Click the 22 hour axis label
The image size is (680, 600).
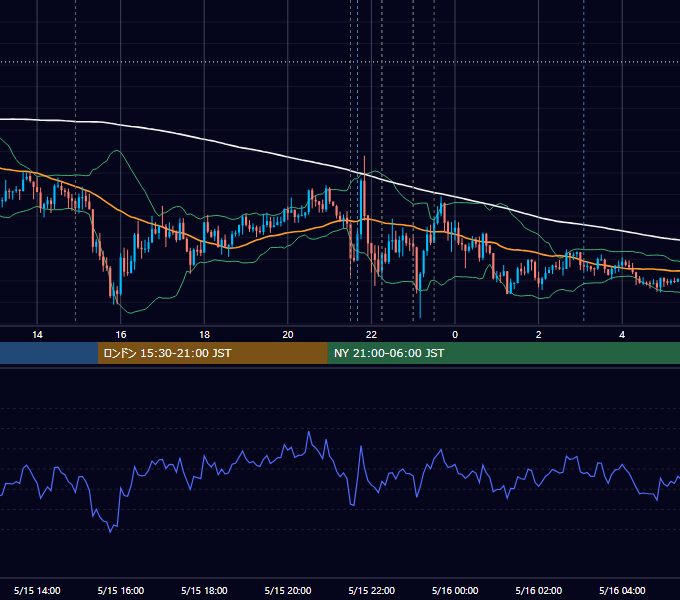371,335
